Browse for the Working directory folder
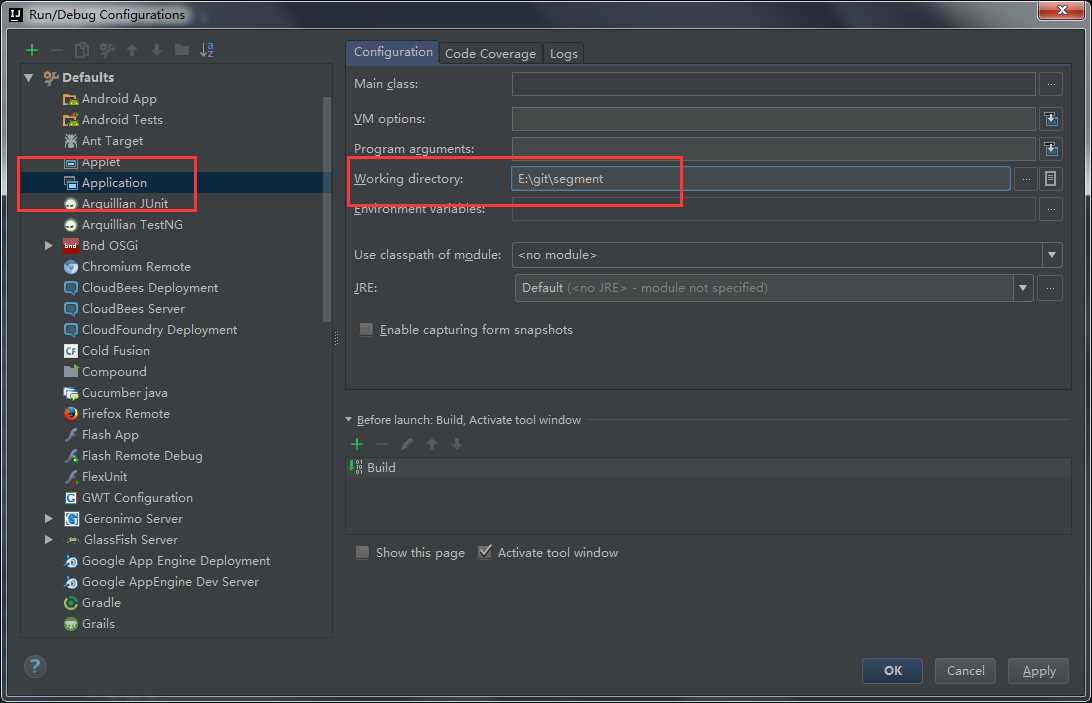Viewport: 1092px width, 703px height. [x=1026, y=179]
